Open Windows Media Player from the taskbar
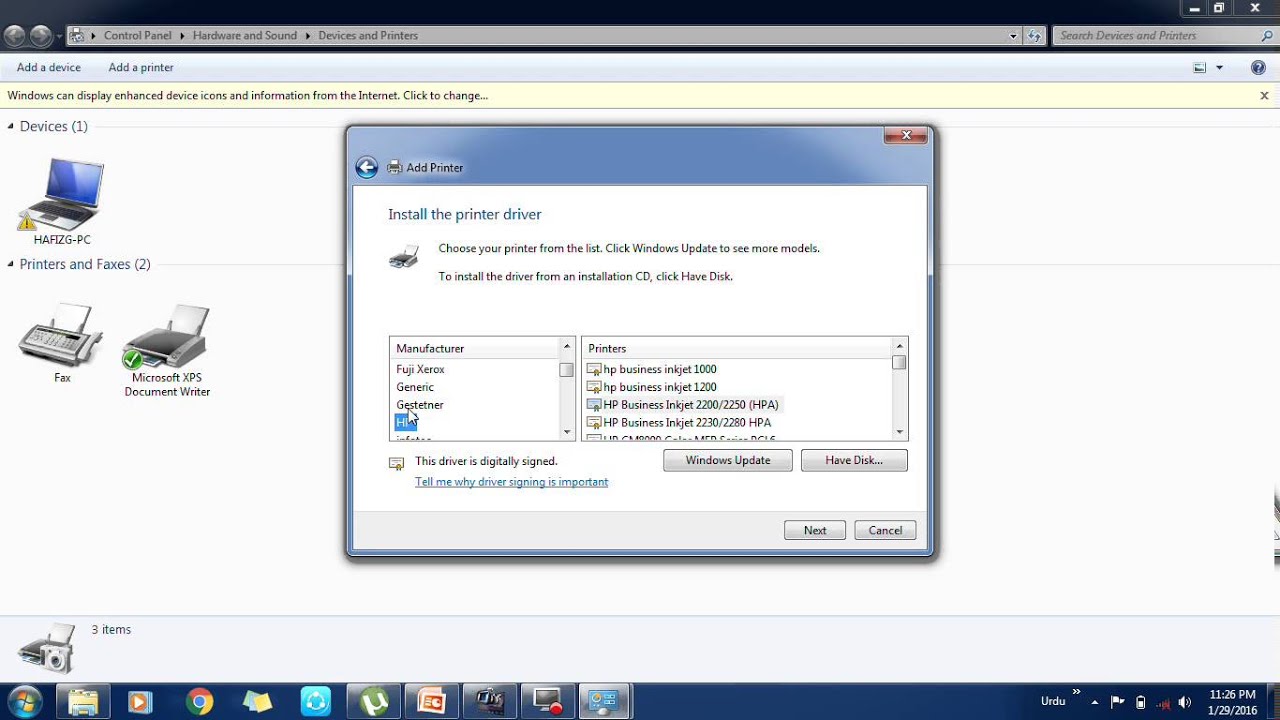1280x720 pixels. [x=141, y=702]
